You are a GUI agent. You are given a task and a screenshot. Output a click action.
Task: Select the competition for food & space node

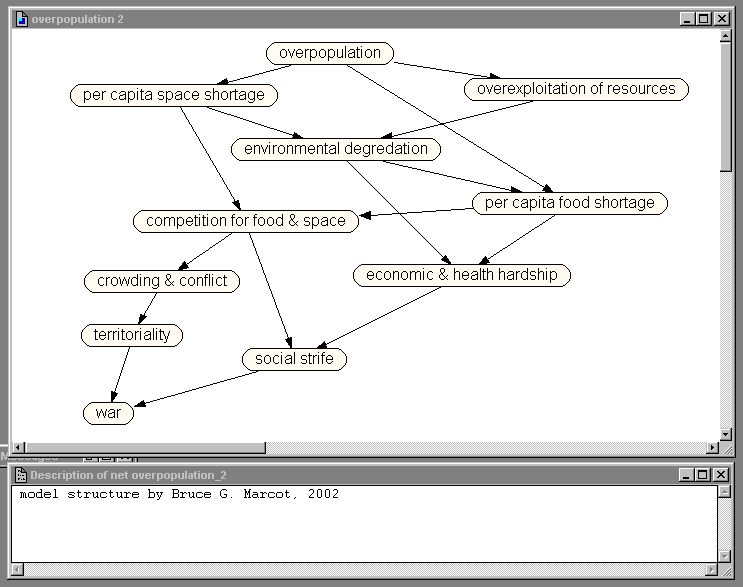tap(246, 221)
